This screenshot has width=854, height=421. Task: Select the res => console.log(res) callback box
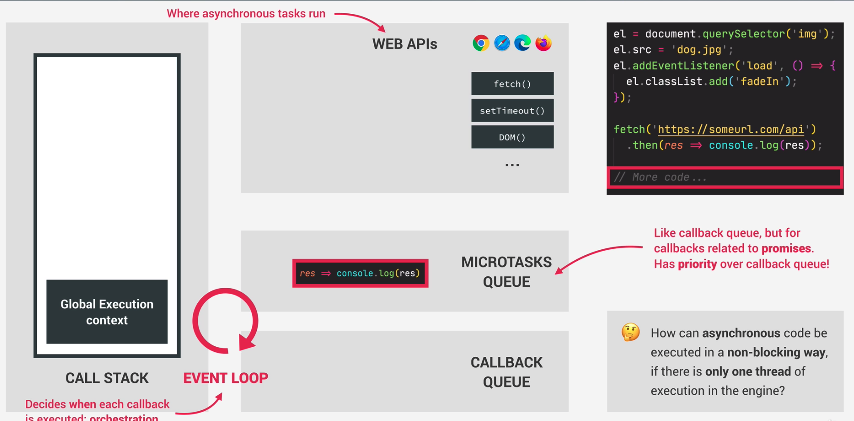360,273
